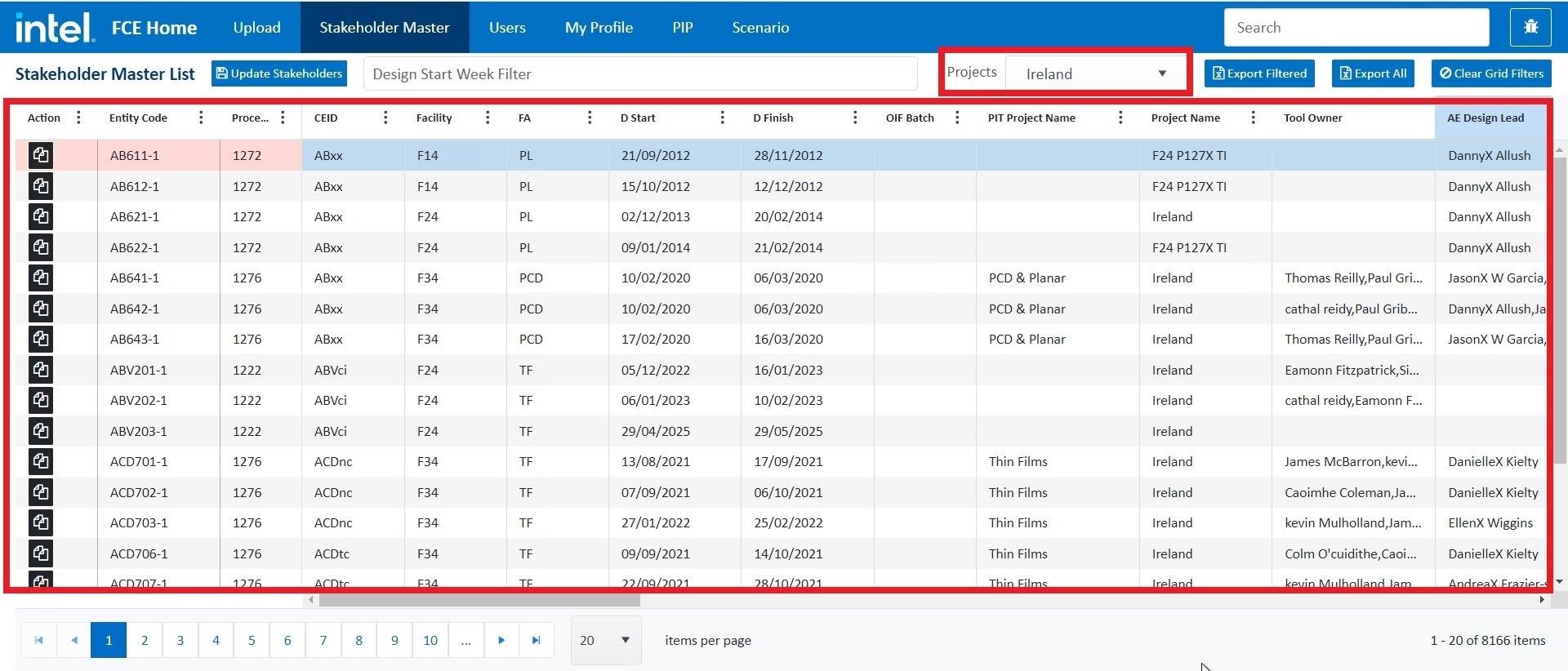Go to the last page of results
This screenshot has width=1568, height=671.
tap(536, 641)
